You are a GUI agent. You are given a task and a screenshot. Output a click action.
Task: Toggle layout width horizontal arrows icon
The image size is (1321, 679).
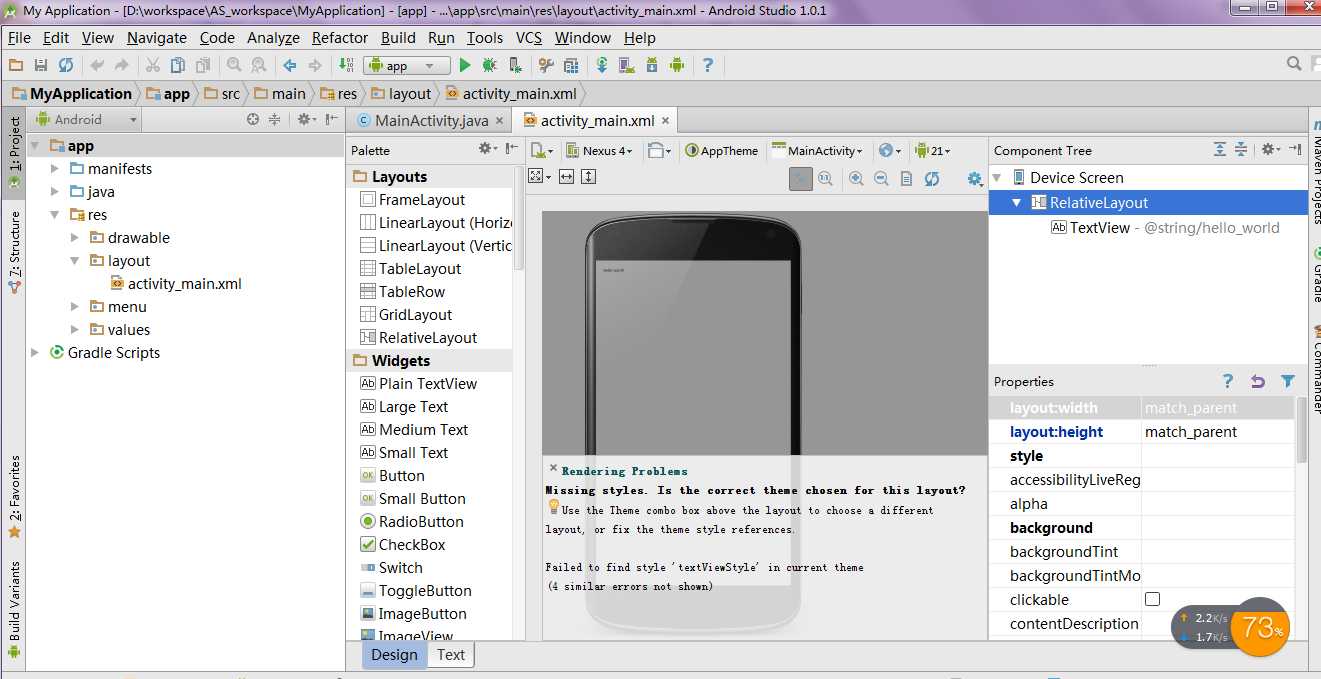(566, 176)
